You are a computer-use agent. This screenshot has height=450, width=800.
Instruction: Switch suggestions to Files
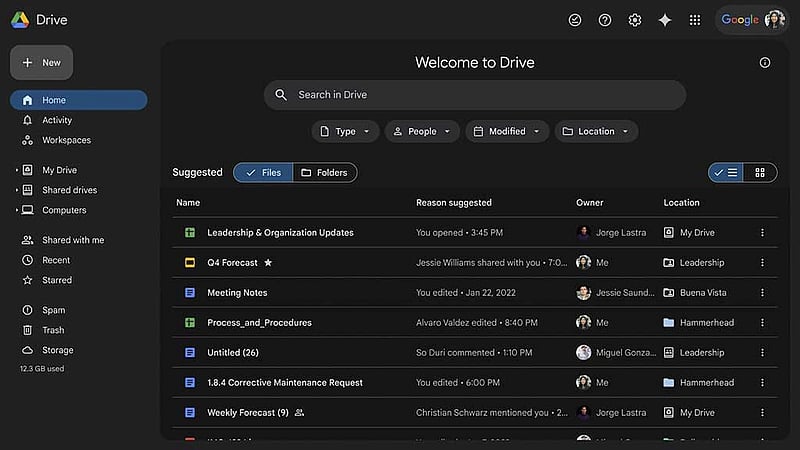263,173
